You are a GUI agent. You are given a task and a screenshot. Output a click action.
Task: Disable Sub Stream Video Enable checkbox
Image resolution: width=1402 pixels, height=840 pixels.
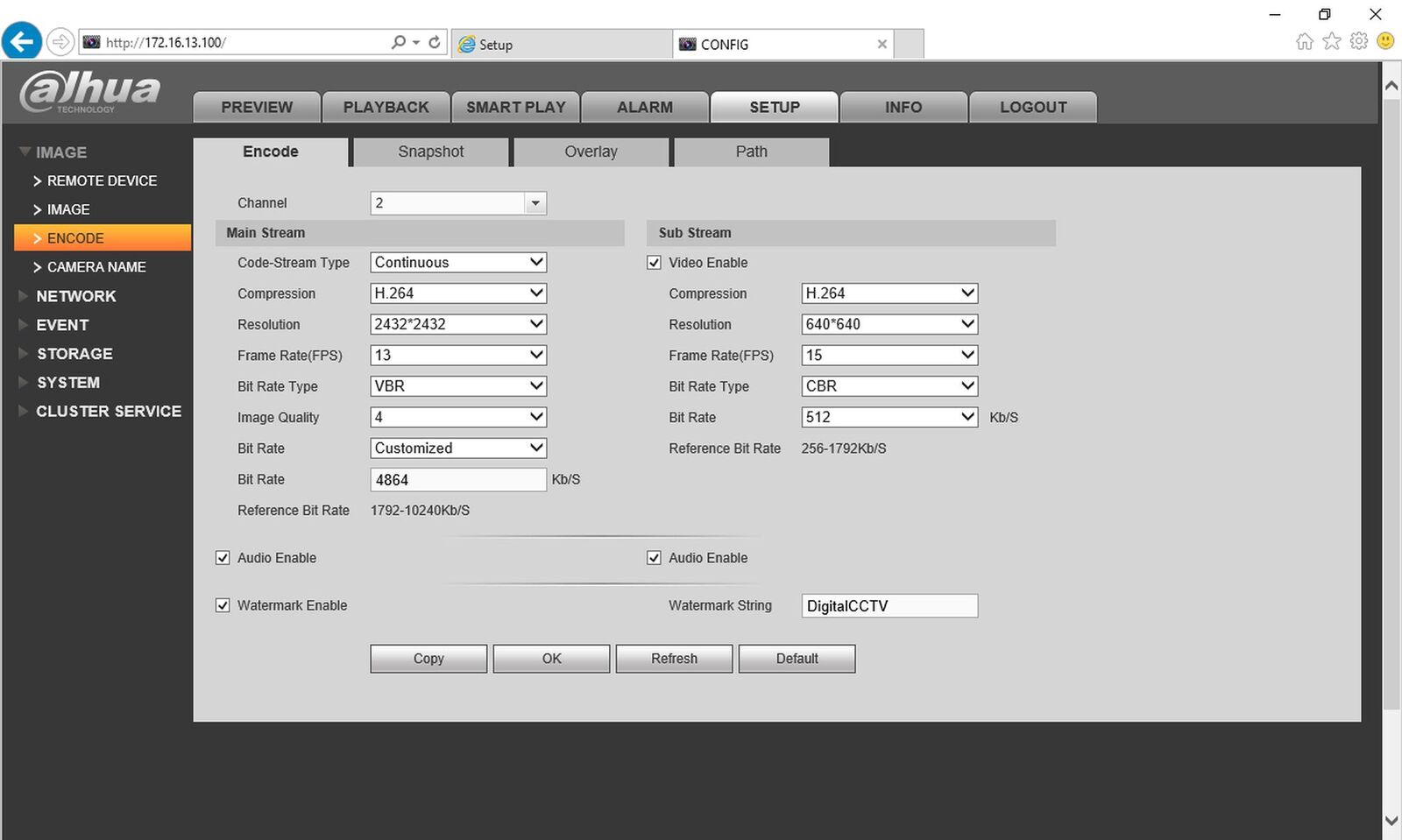[x=654, y=263]
